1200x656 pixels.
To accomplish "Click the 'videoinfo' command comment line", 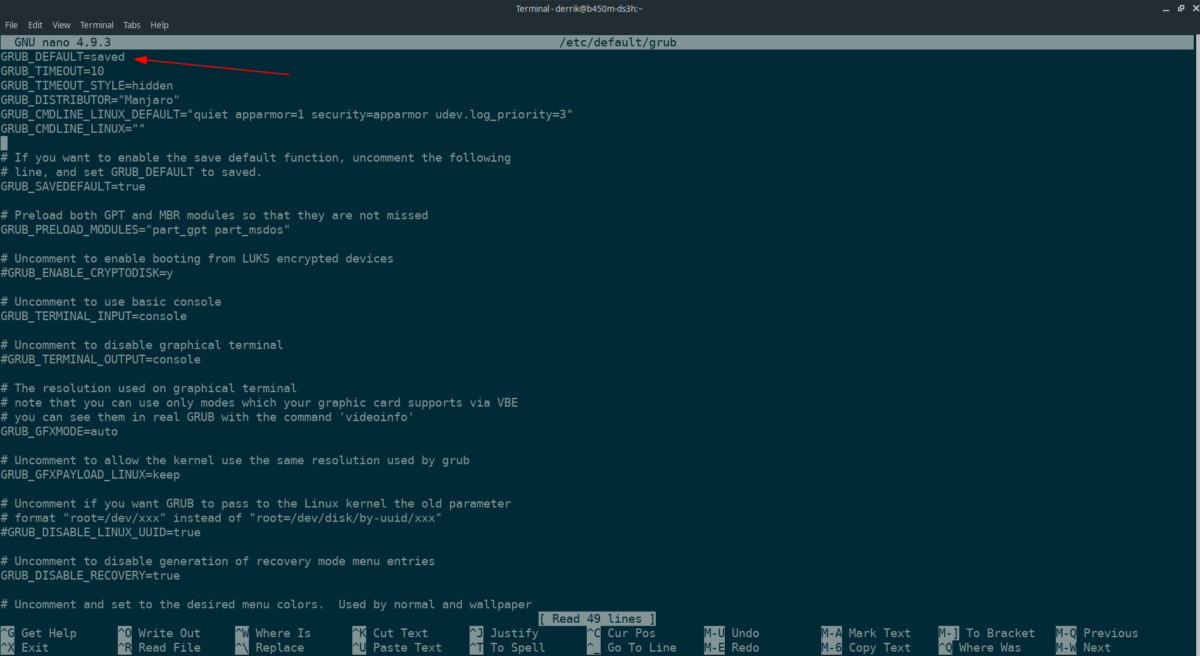I will pyautogui.click(x=207, y=417).
